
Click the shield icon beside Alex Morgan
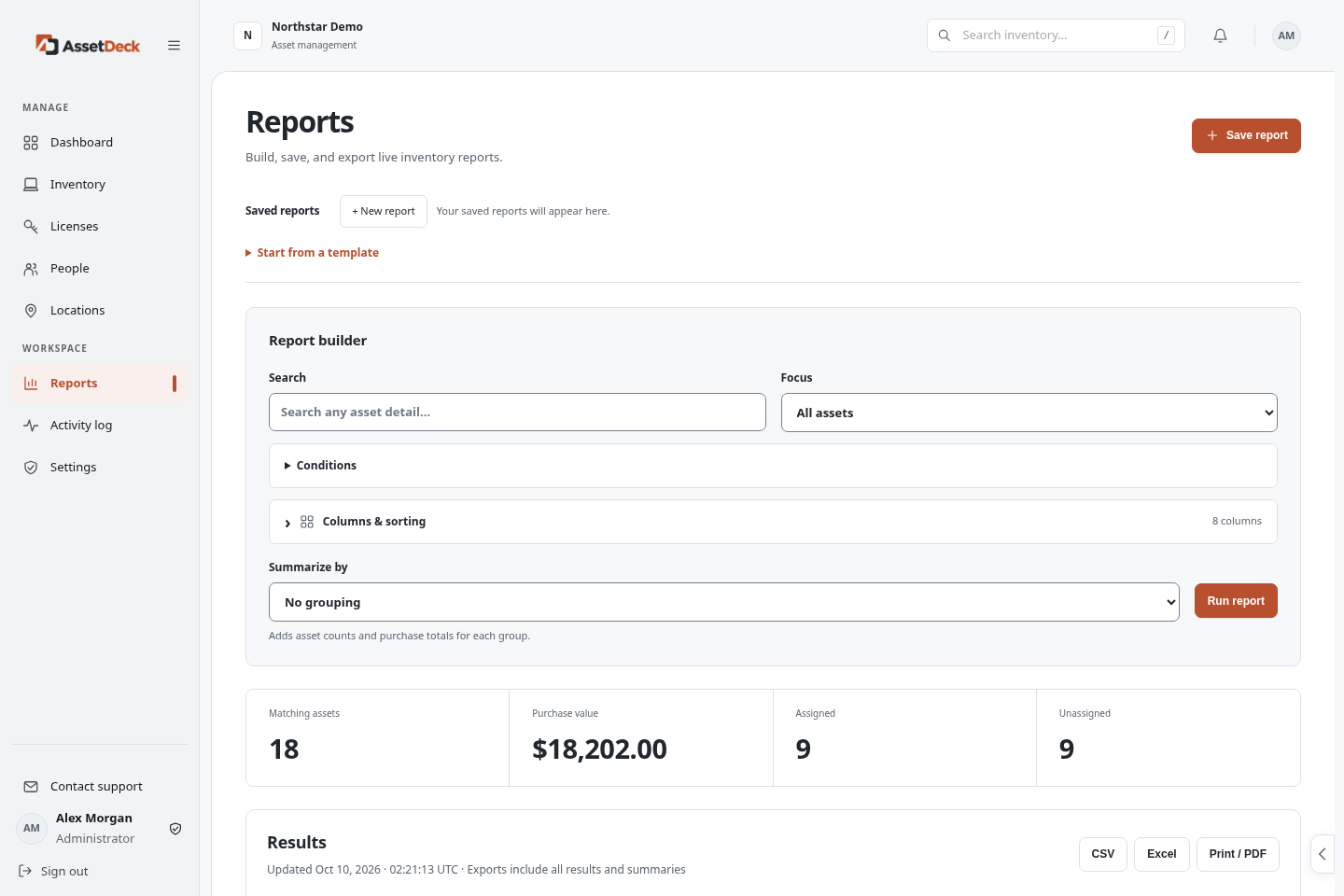click(175, 828)
